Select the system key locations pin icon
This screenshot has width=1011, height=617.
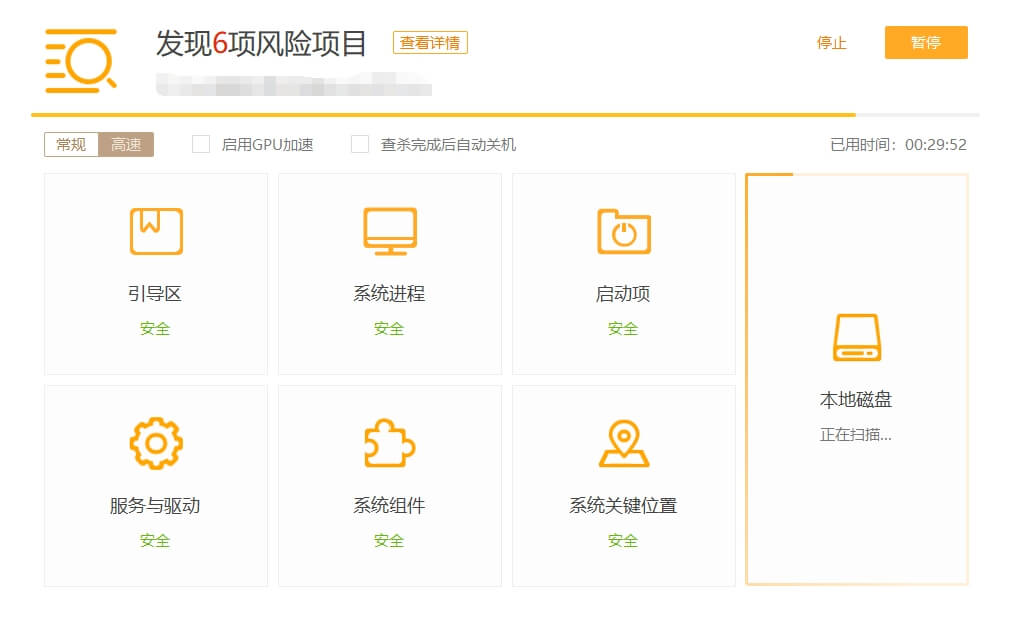click(624, 443)
